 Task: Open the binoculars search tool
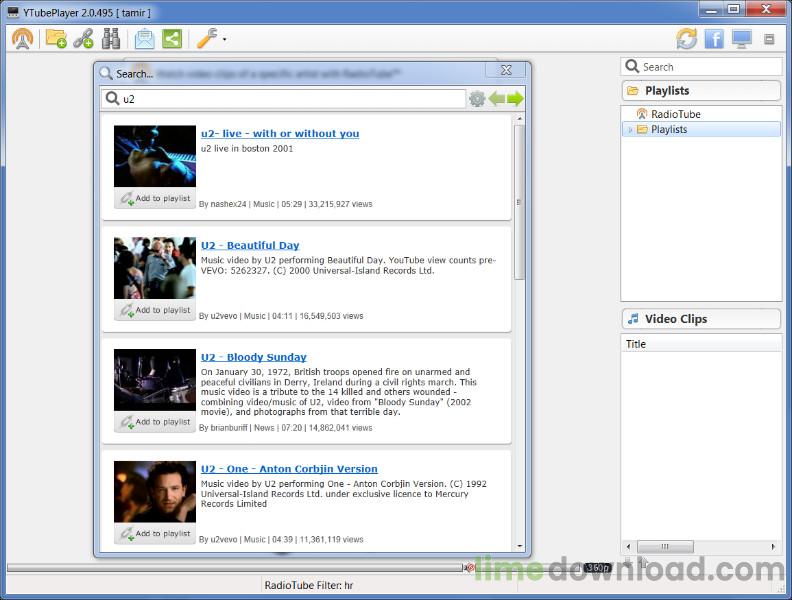coord(111,39)
